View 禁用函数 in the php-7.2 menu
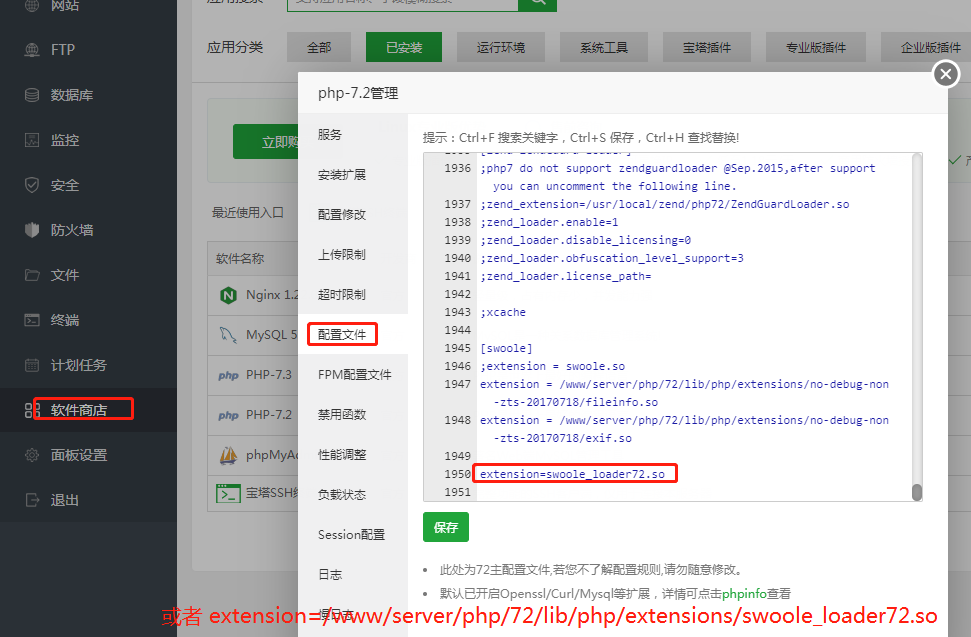 [353, 414]
